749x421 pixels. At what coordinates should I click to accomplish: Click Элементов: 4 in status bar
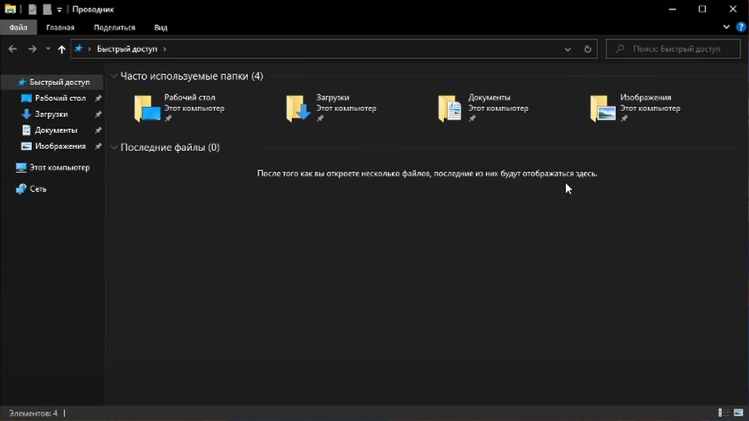(x=33, y=413)
